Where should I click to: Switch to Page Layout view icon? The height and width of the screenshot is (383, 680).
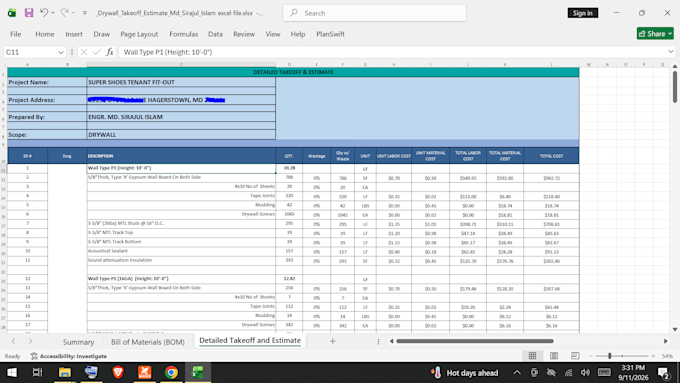coord(554,356)
